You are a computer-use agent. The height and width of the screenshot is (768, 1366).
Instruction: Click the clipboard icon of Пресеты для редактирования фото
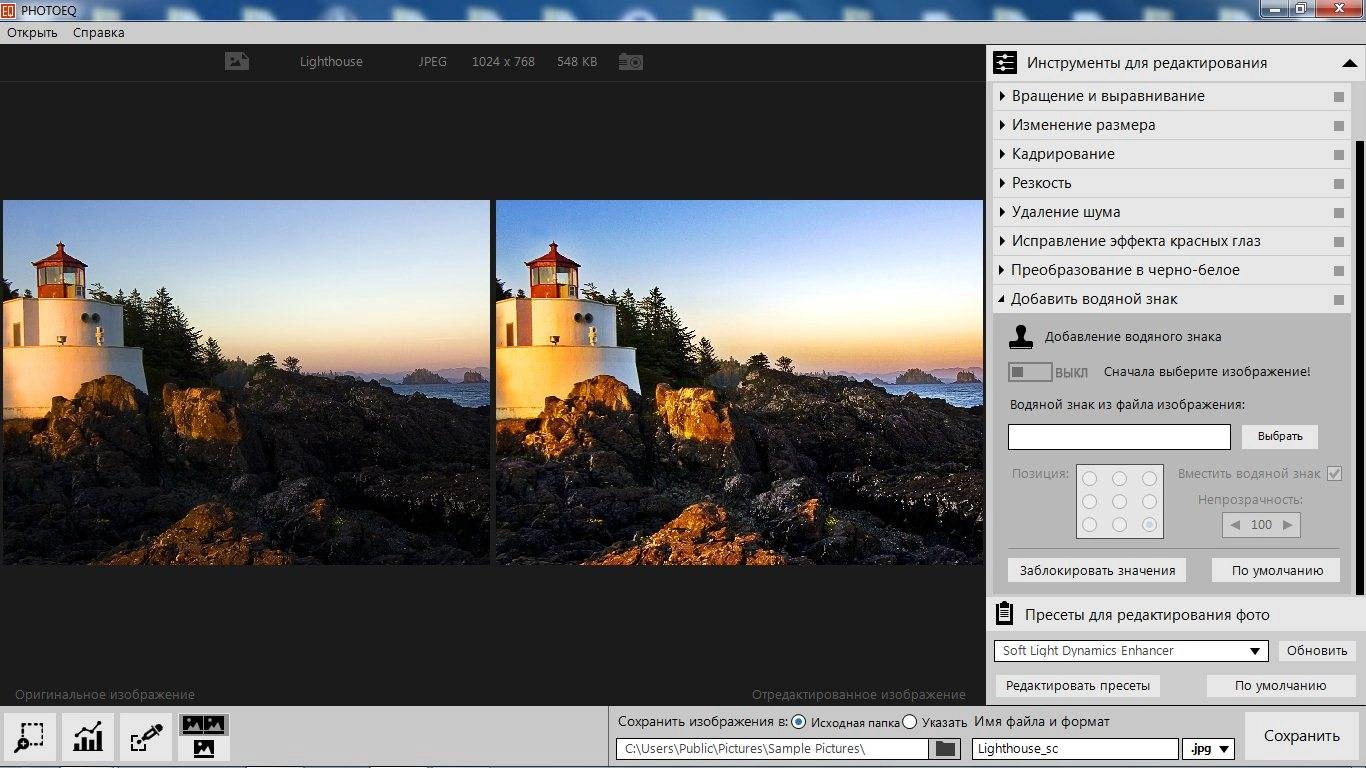1004,614
